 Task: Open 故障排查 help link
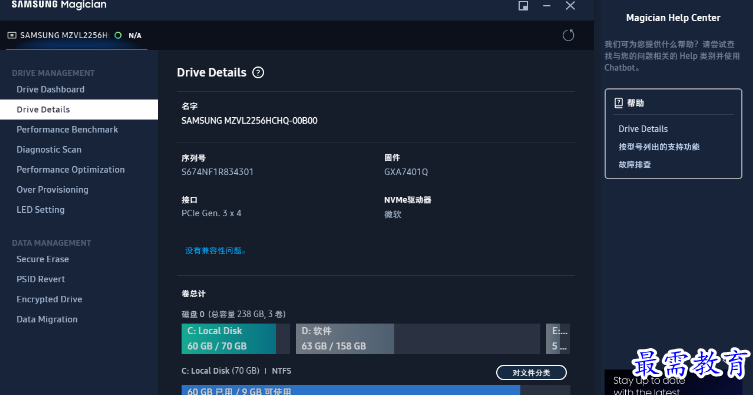point(634,164)
